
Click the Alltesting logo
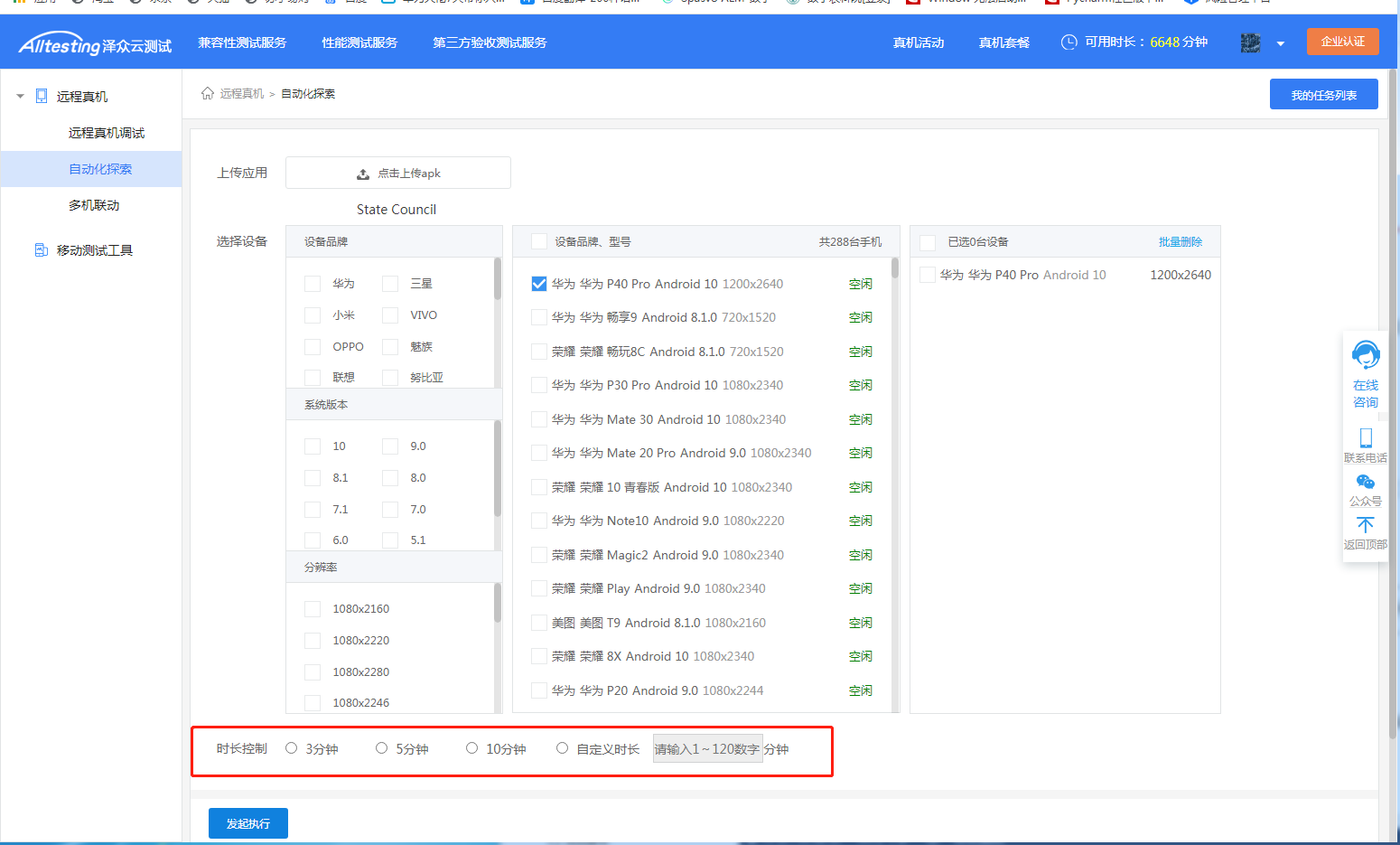coord(95,44)
